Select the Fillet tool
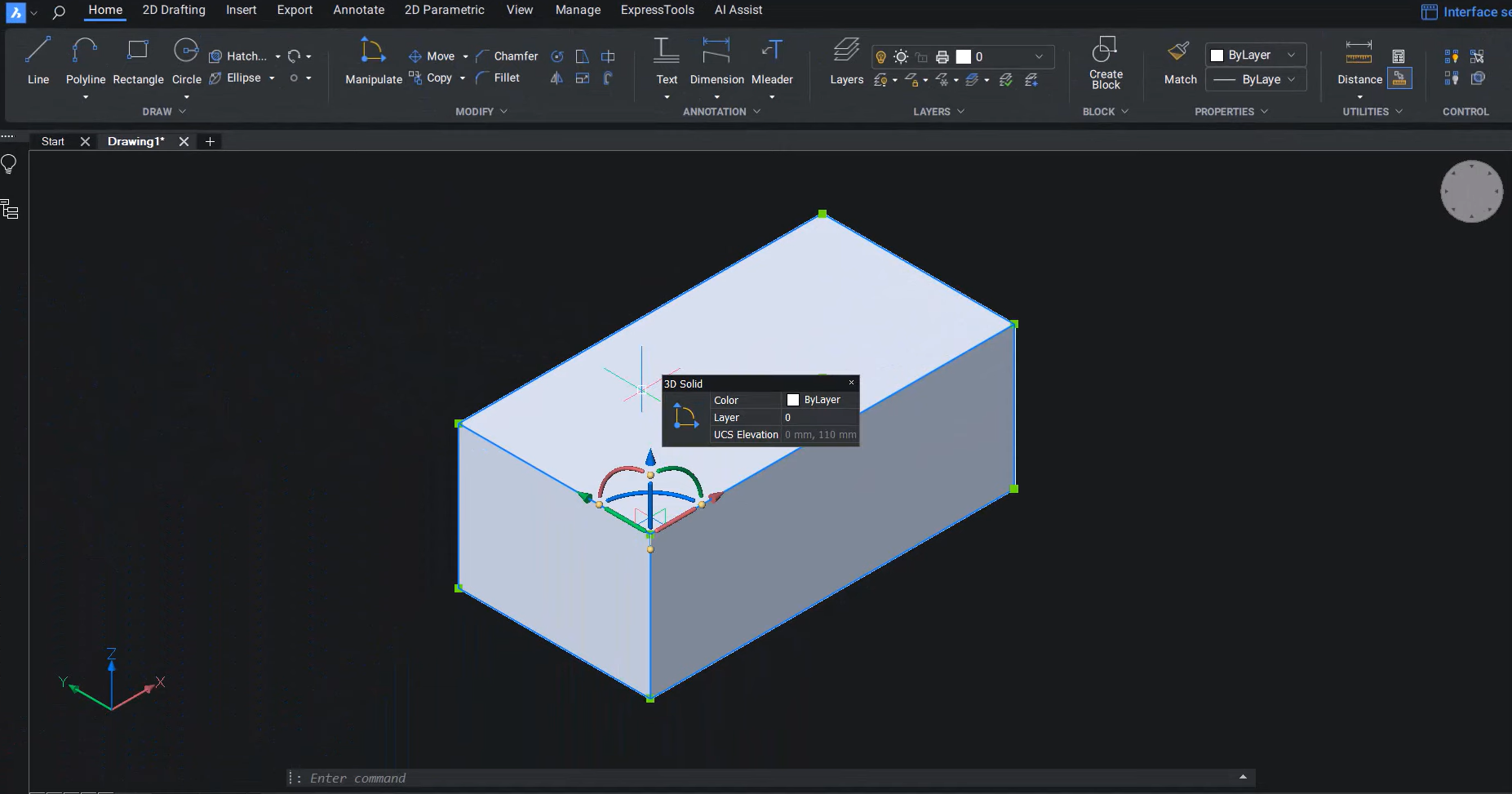 tap(500, 78)
